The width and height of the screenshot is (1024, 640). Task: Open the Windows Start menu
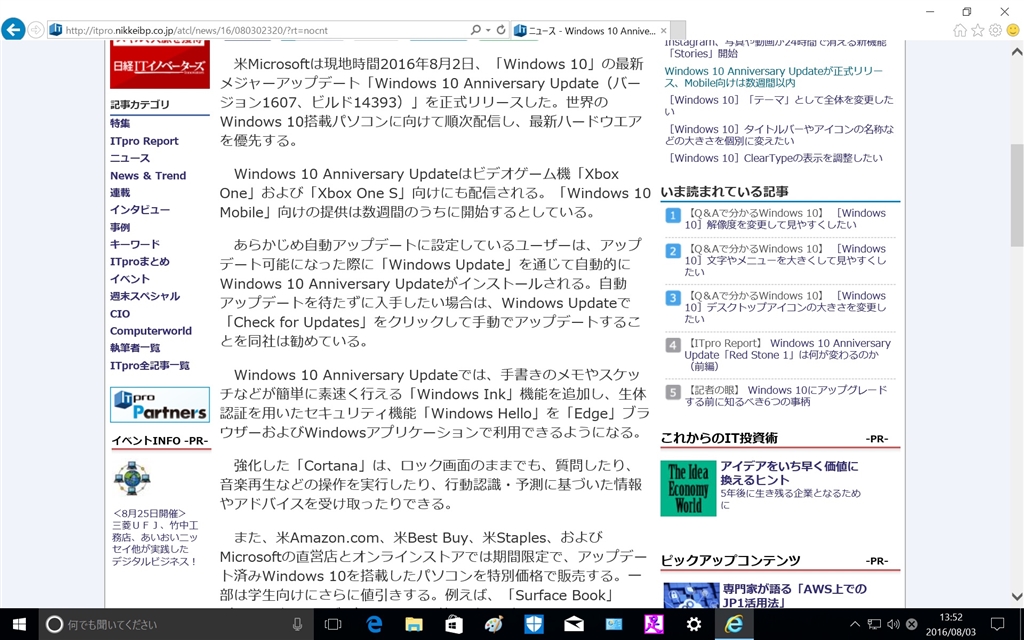pyautogui.click(x=19, y=624)
